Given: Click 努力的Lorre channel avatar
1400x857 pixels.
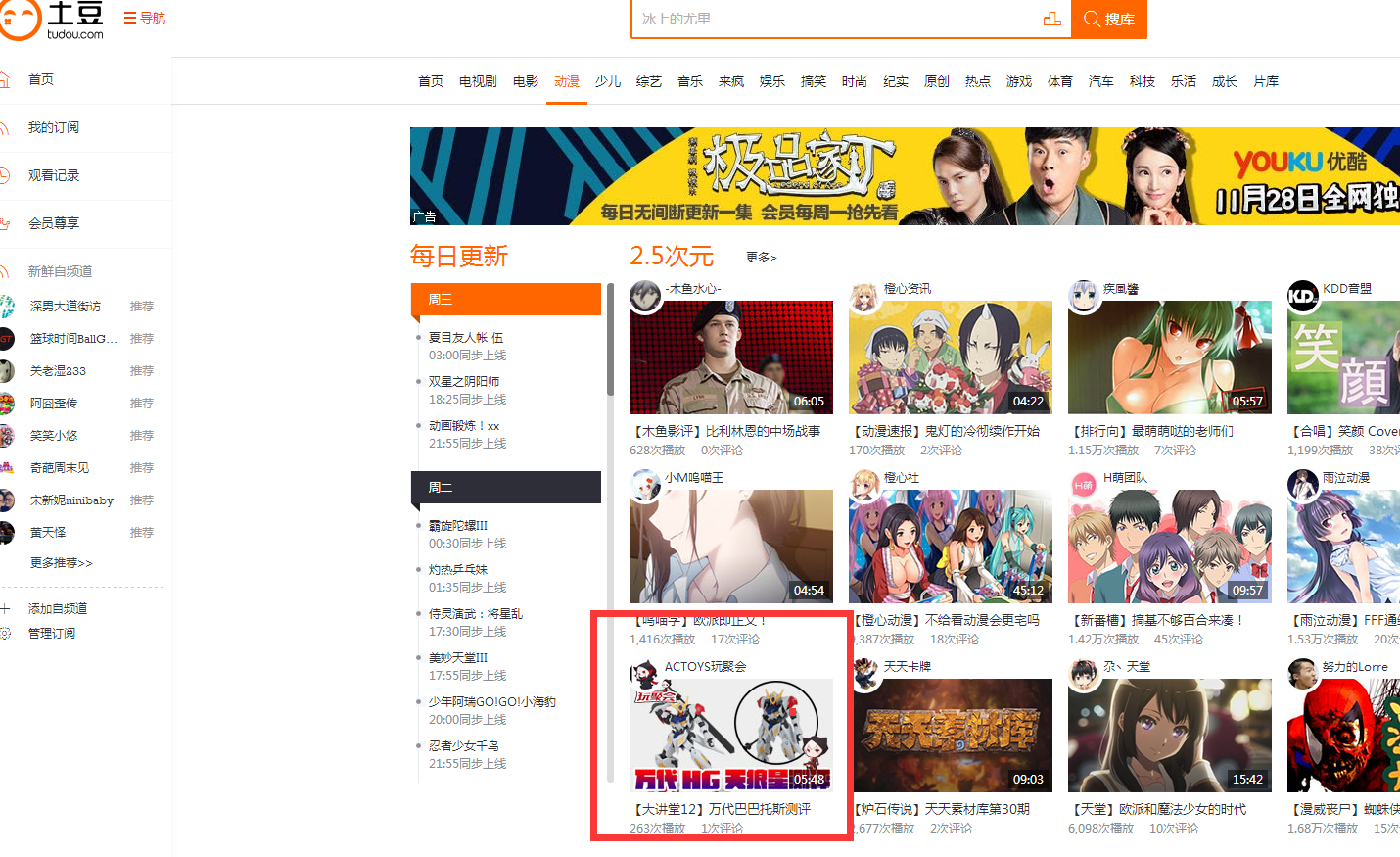Looking at the screenshot, I should (1303, 675).
